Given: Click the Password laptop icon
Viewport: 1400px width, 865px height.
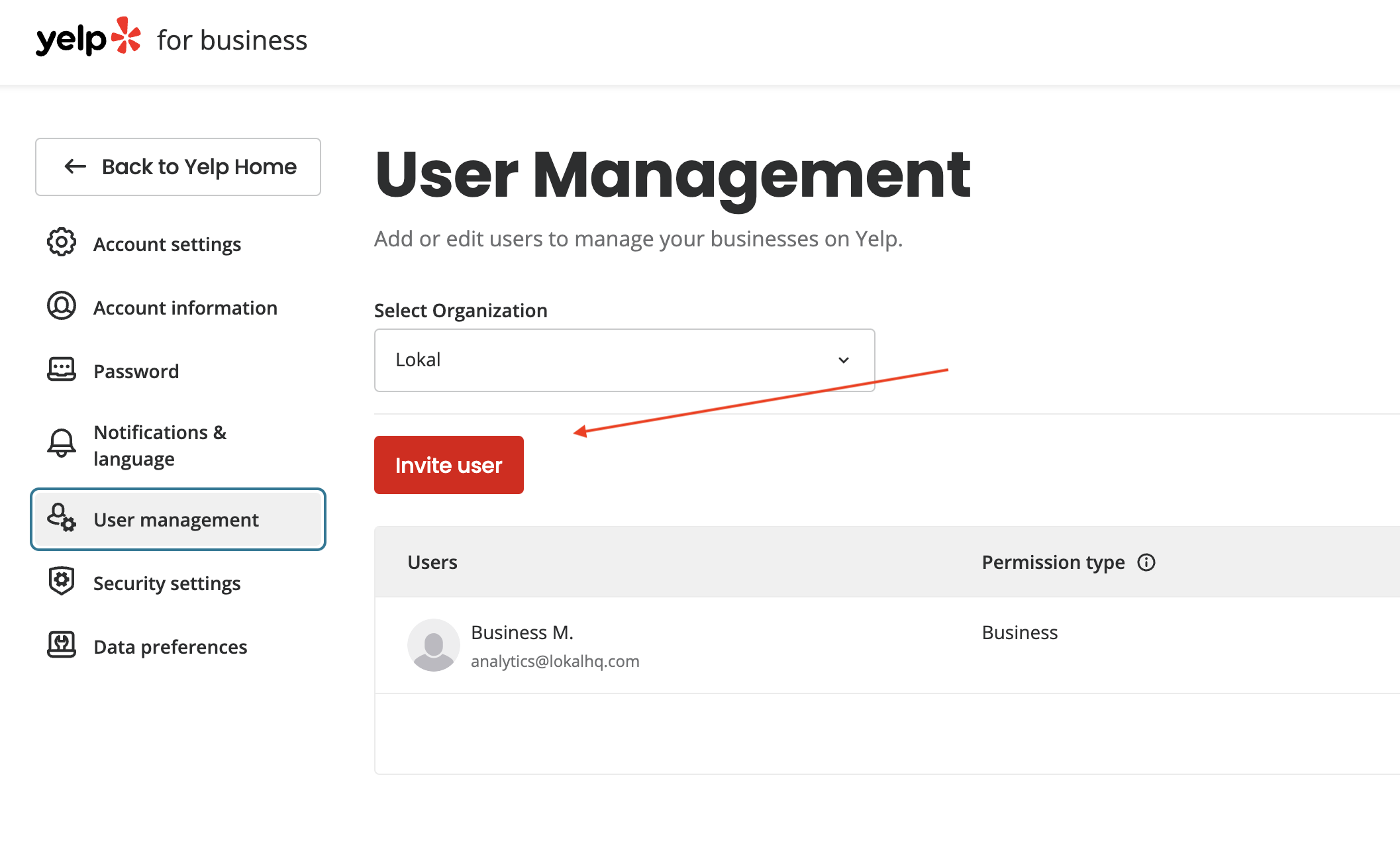Looking at the screenshot, I should pos(62,370).
